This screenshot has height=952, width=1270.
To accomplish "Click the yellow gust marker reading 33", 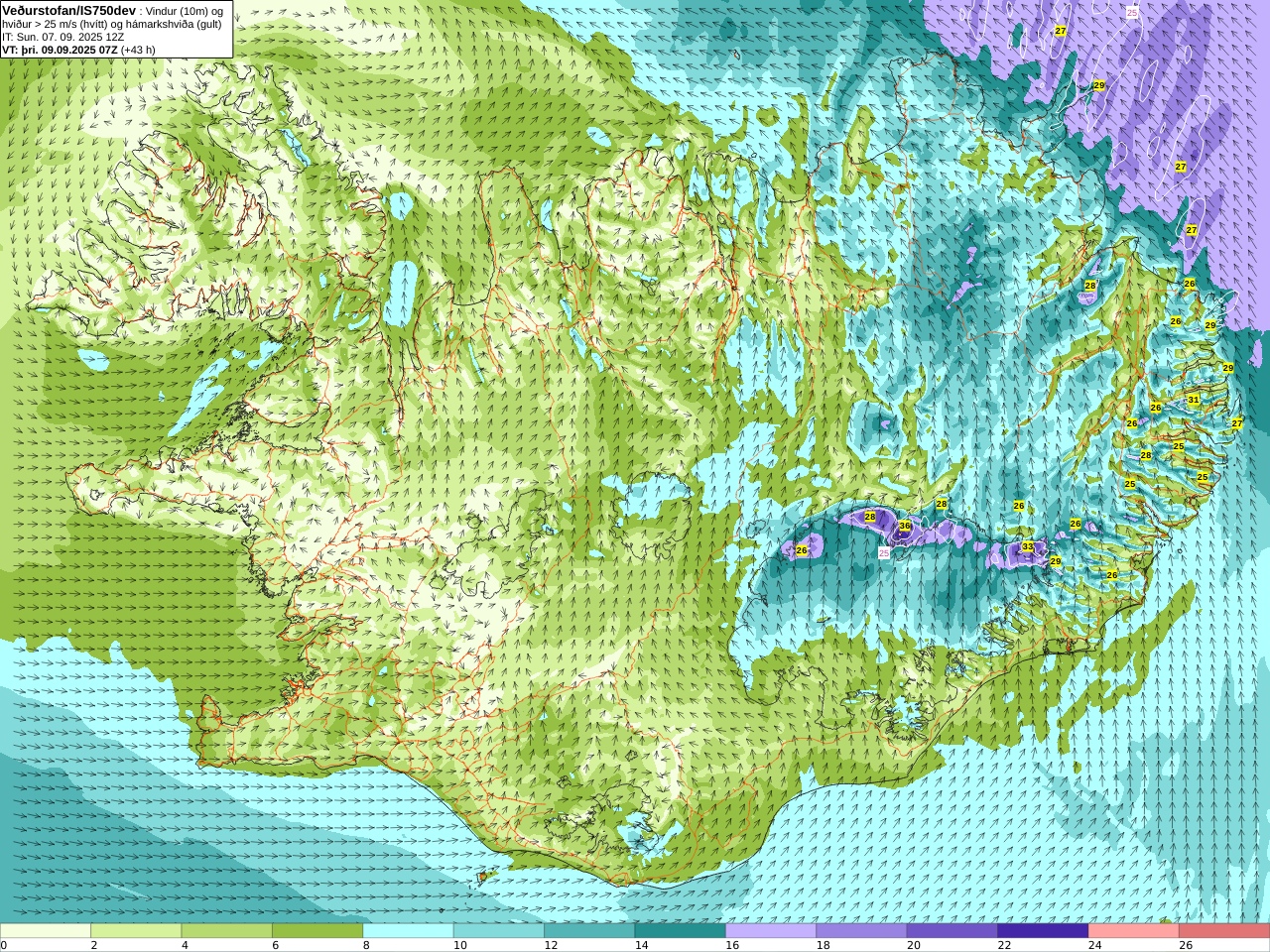I will (1028, 546).
